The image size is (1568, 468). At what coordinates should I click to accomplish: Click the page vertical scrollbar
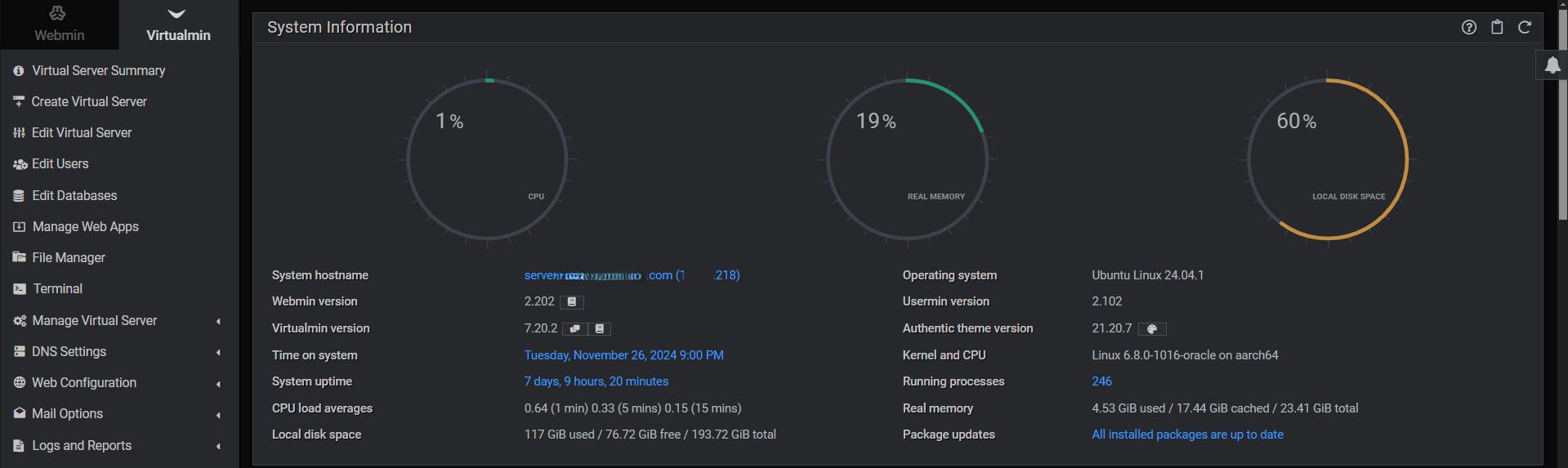click(x=1562, y=114)
